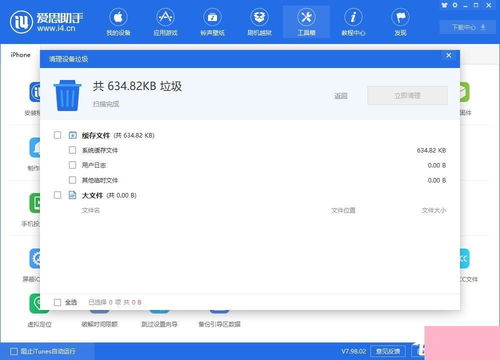Collapse the 缓存文件 tree group
The height and width of the screenshot is (360, 500).
pyautogui.click(x=72, y=135)
